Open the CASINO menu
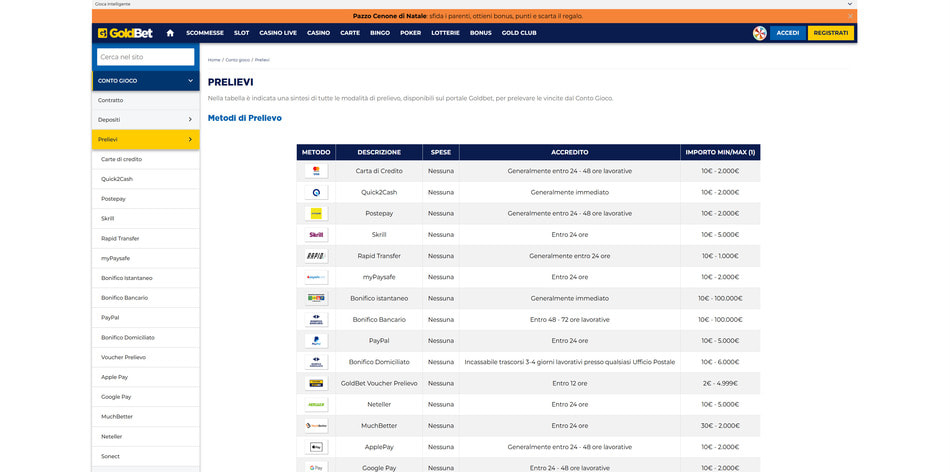This screenshot has width=950, height=472. pyautogui.click(x=319, y=33)
